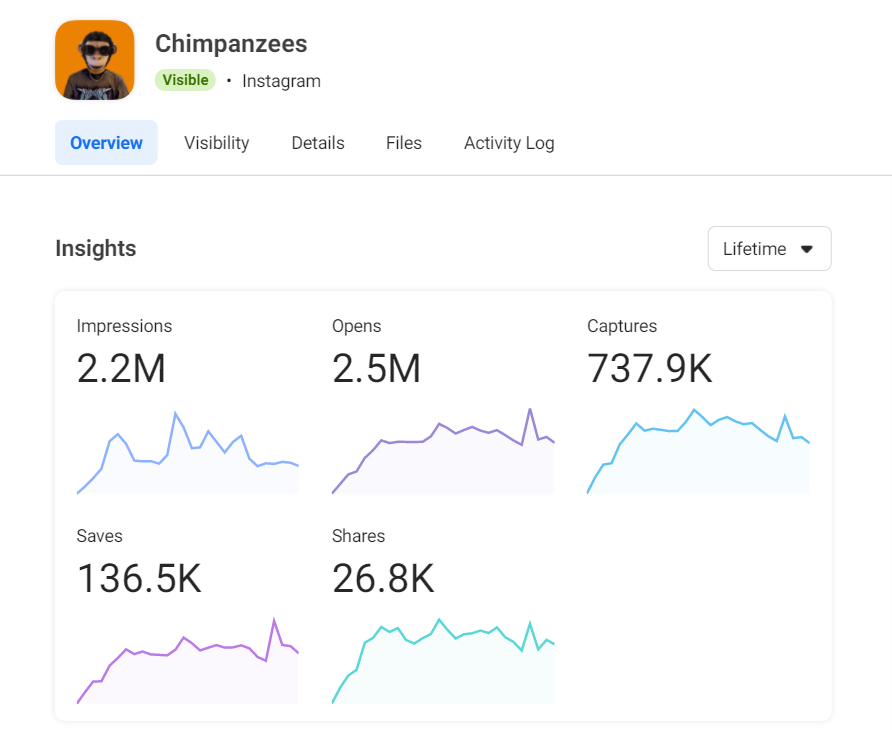Open the Activity Log tab
The height and width of the screenshot is (730, 892).
coord(509,143)
